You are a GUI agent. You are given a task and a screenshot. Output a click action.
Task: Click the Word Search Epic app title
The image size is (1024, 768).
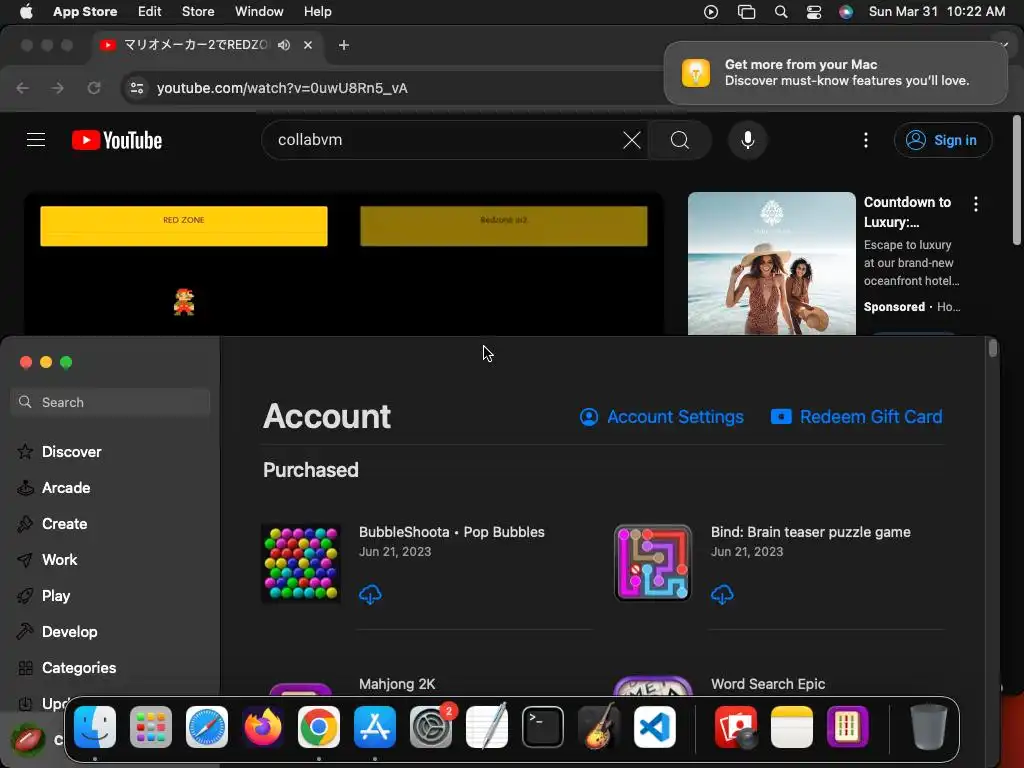pyautogui.click(x=768, y=684)
